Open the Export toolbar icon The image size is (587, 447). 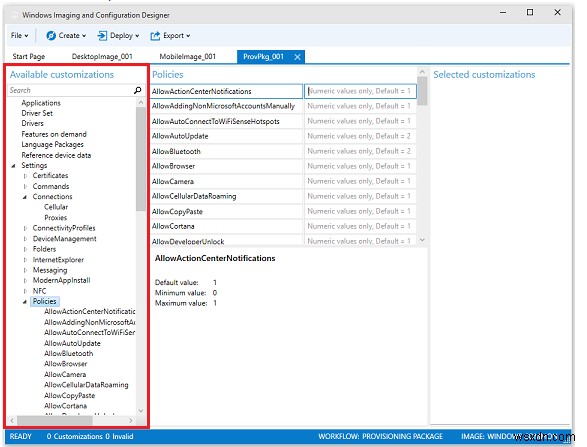pyautogui.click(x=155, y=36)
